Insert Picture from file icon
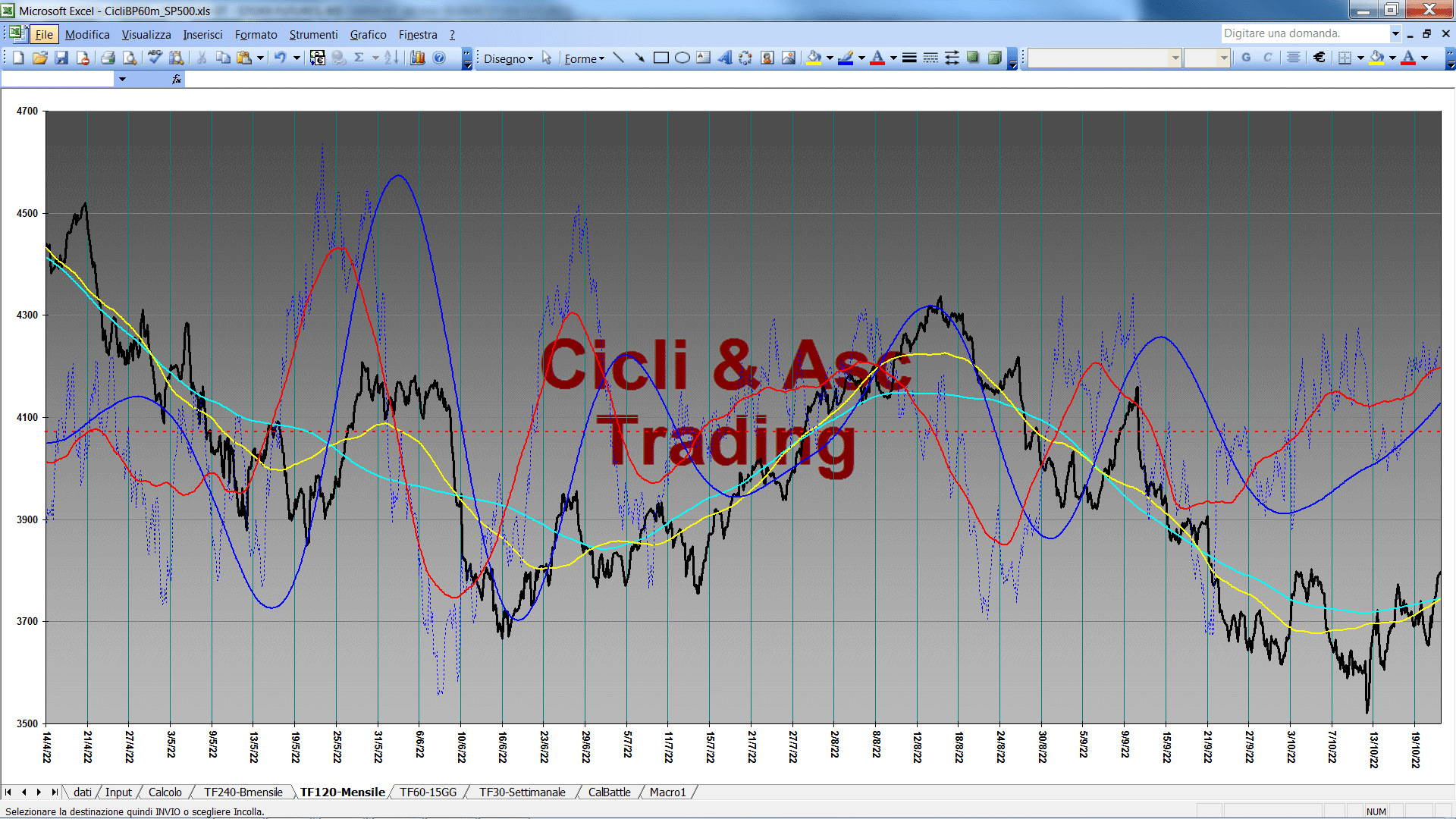This screenshot has height=819, width=1456. (789, 58)
